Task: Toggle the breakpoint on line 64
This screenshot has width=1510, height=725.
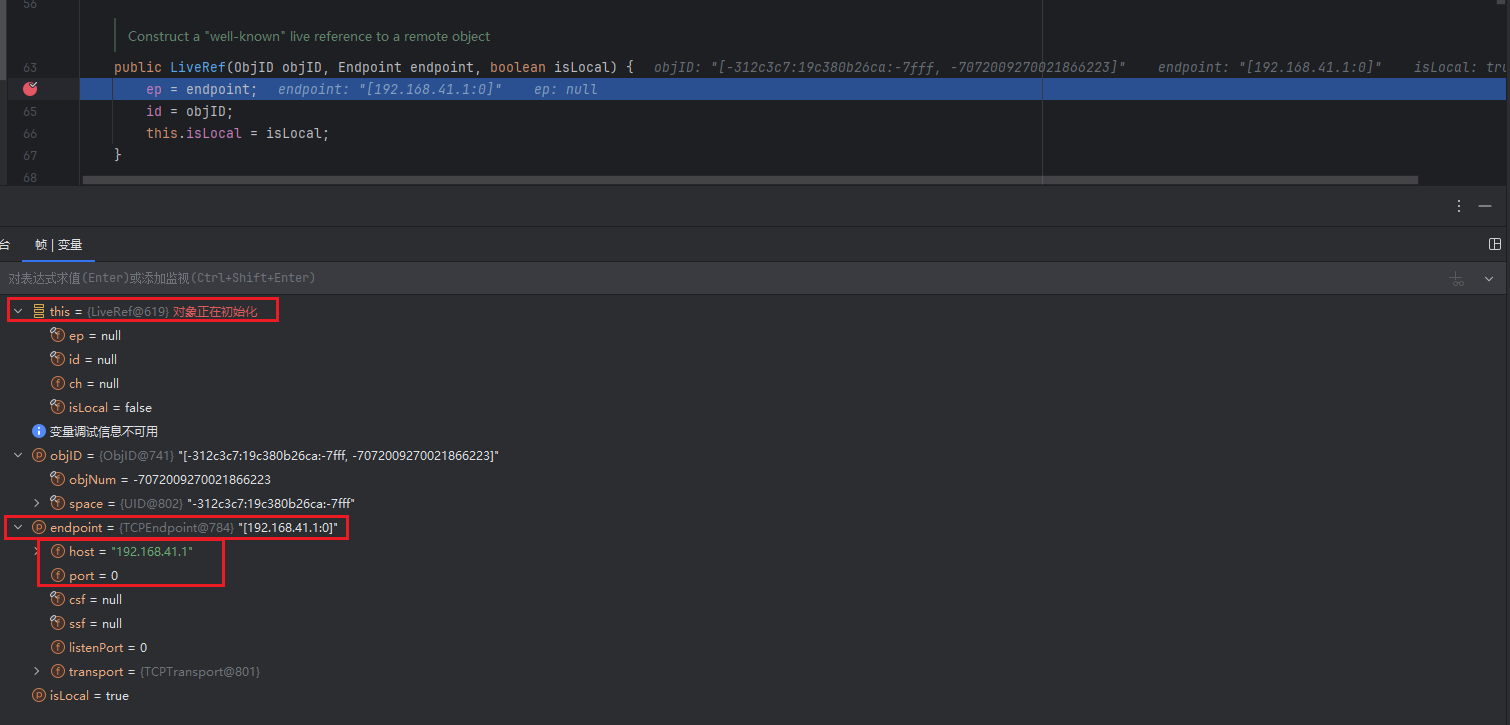Action: 30,89
